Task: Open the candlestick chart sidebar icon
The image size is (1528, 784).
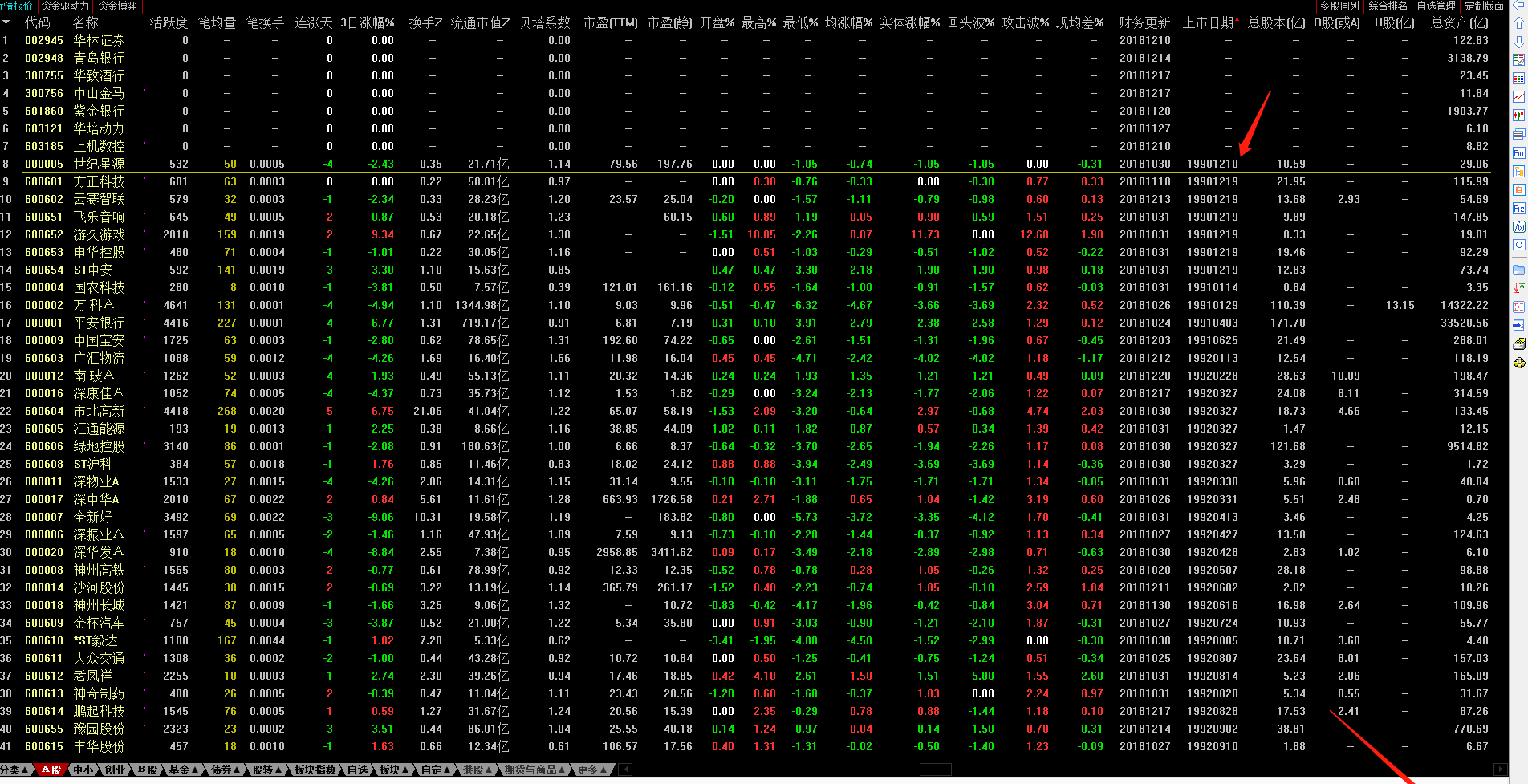Action: pos(1518,115)
